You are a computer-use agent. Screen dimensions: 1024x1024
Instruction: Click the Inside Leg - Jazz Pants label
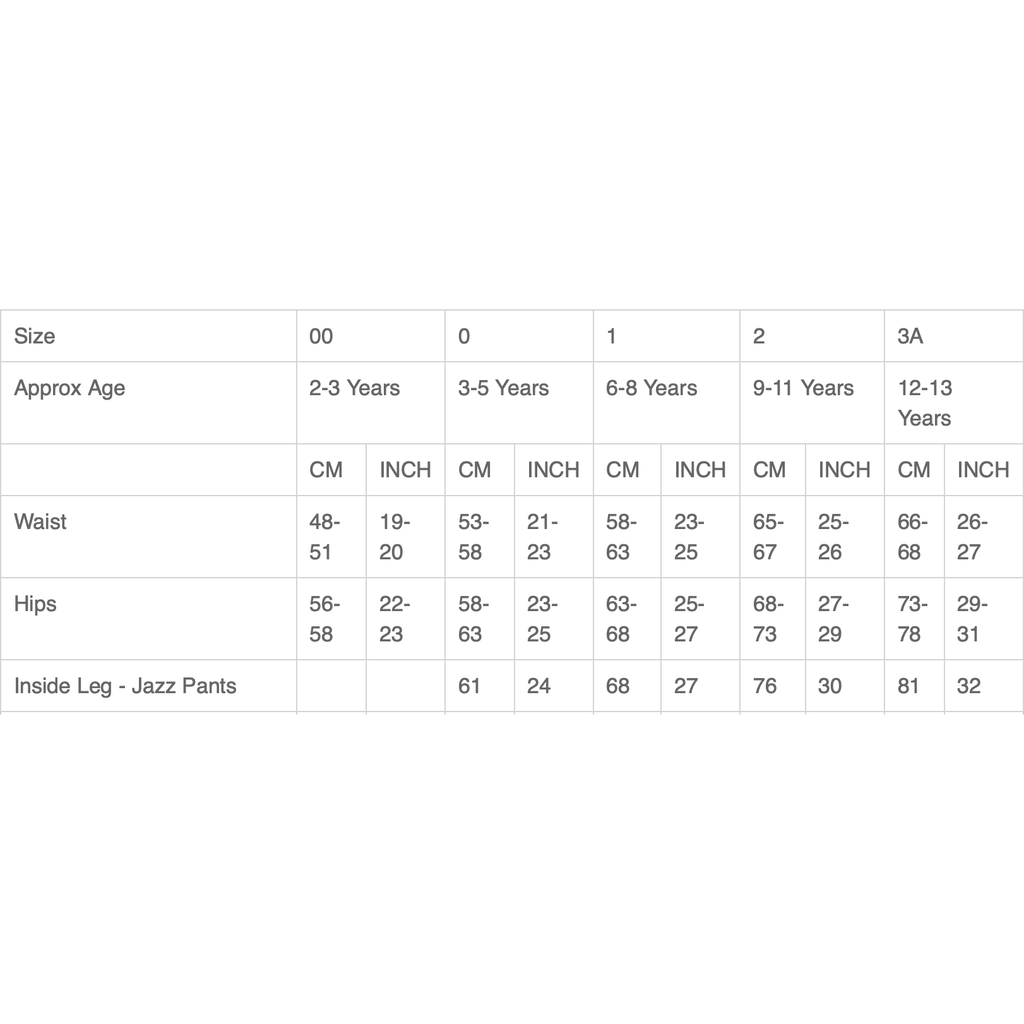pyautogui.click(x=125, y=686)
